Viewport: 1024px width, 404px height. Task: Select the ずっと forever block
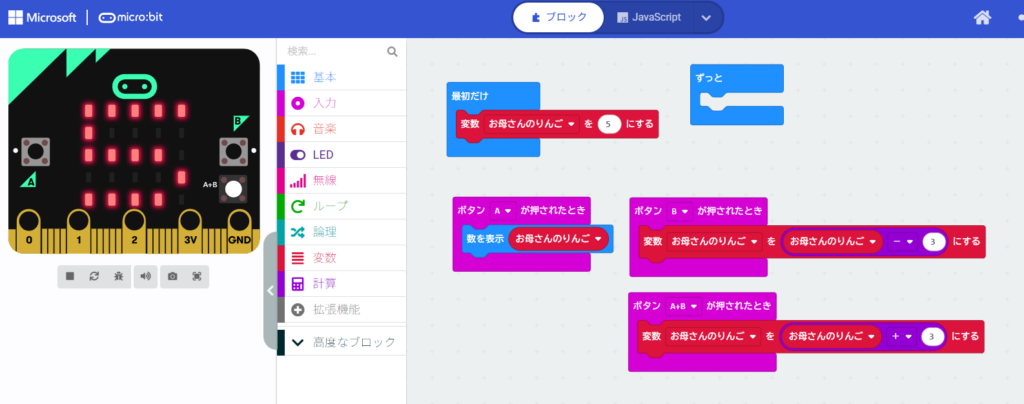pyautogui.click(x=709, y=78)
